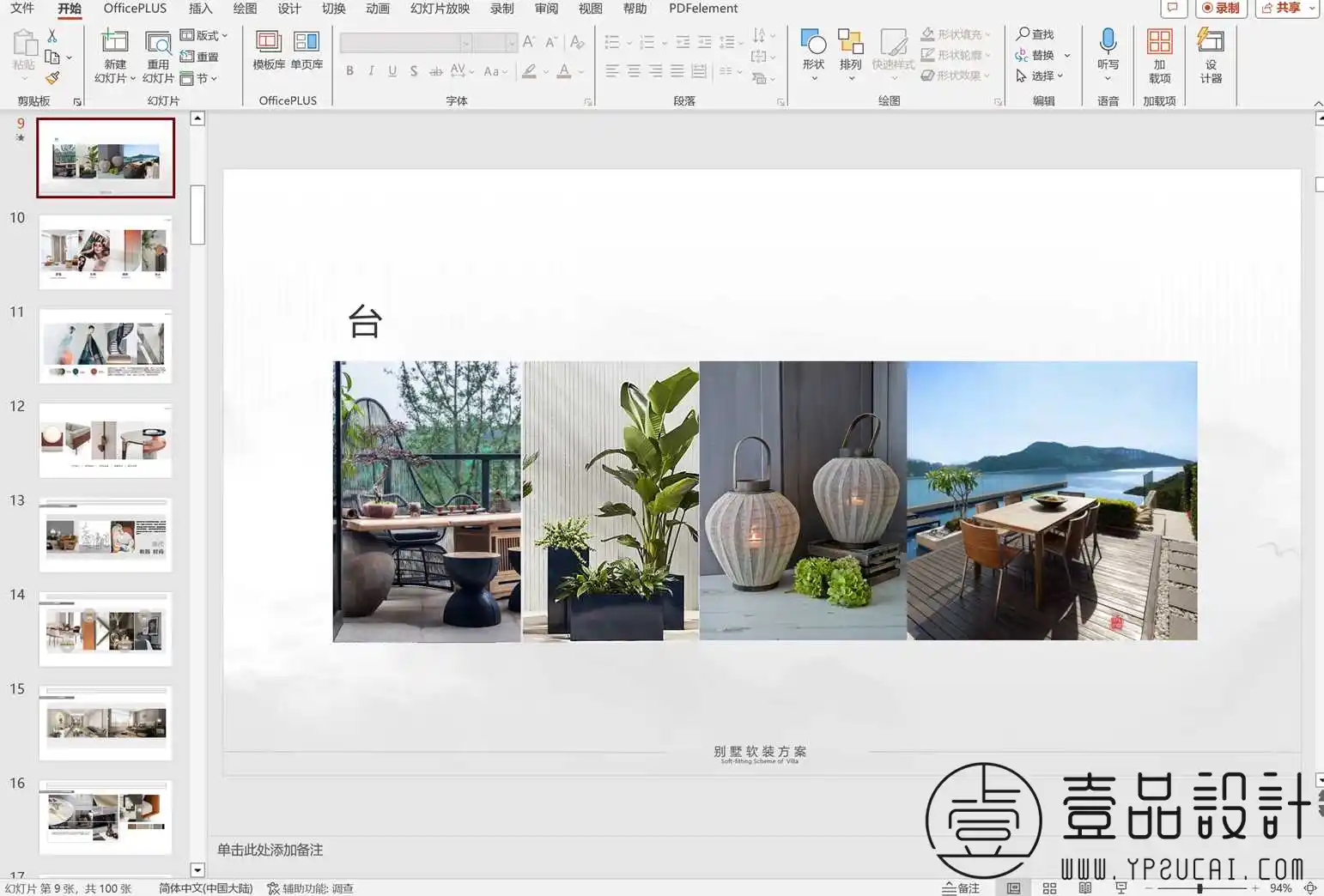Switch to the 插入 insert tab

click(x=200, y=9)
